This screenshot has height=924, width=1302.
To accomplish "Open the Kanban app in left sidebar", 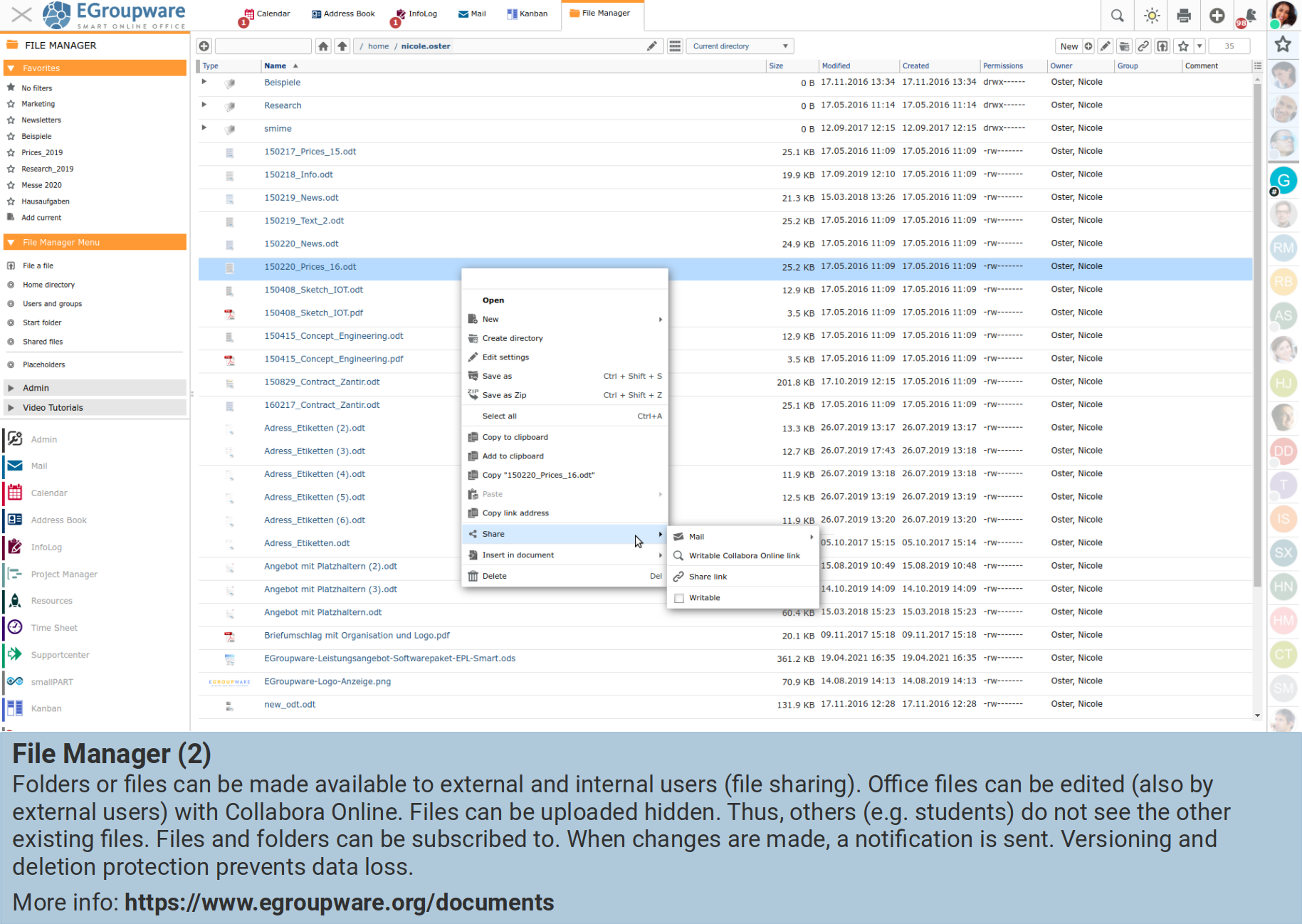I will tap(46, 708).
